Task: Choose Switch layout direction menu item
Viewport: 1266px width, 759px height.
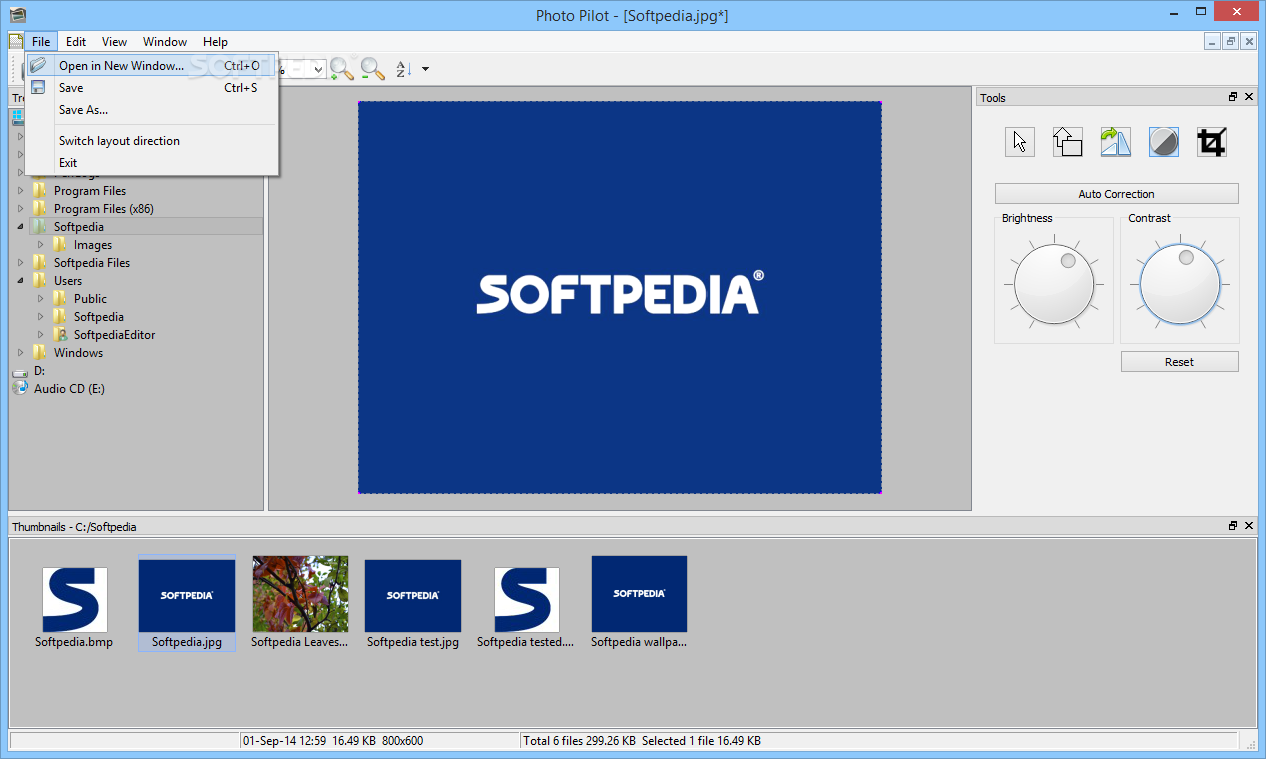Action: pyautogui.click(x=151, y=141)
